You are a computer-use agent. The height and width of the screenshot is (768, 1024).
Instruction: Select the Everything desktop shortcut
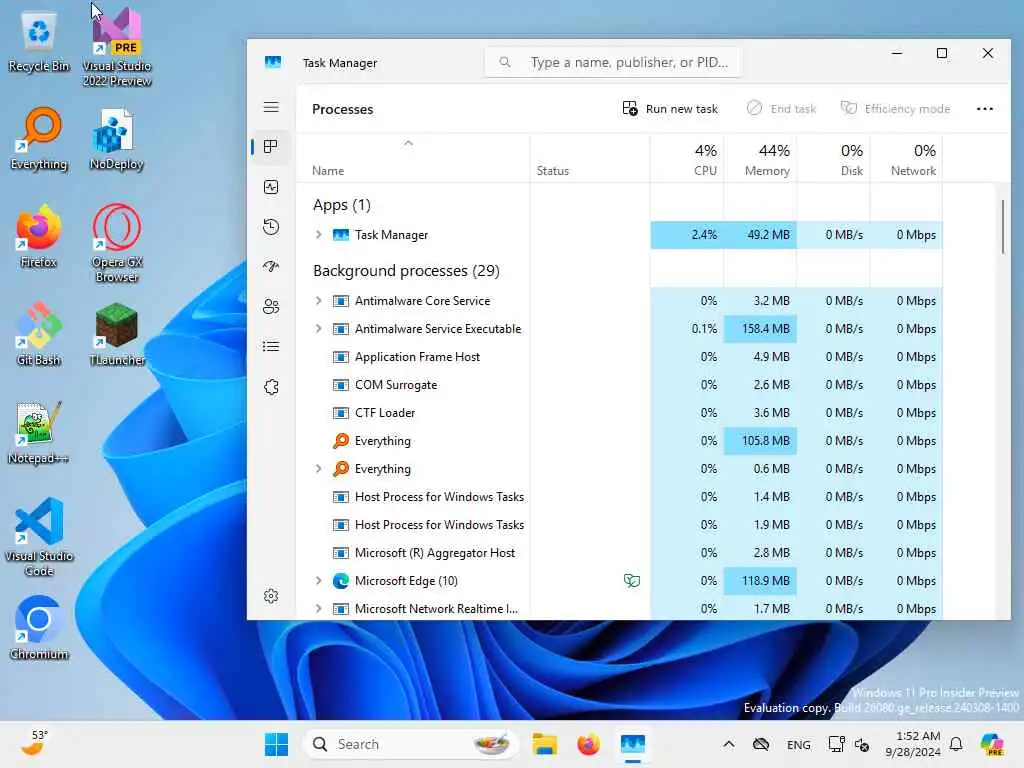[x=39, y=138]
